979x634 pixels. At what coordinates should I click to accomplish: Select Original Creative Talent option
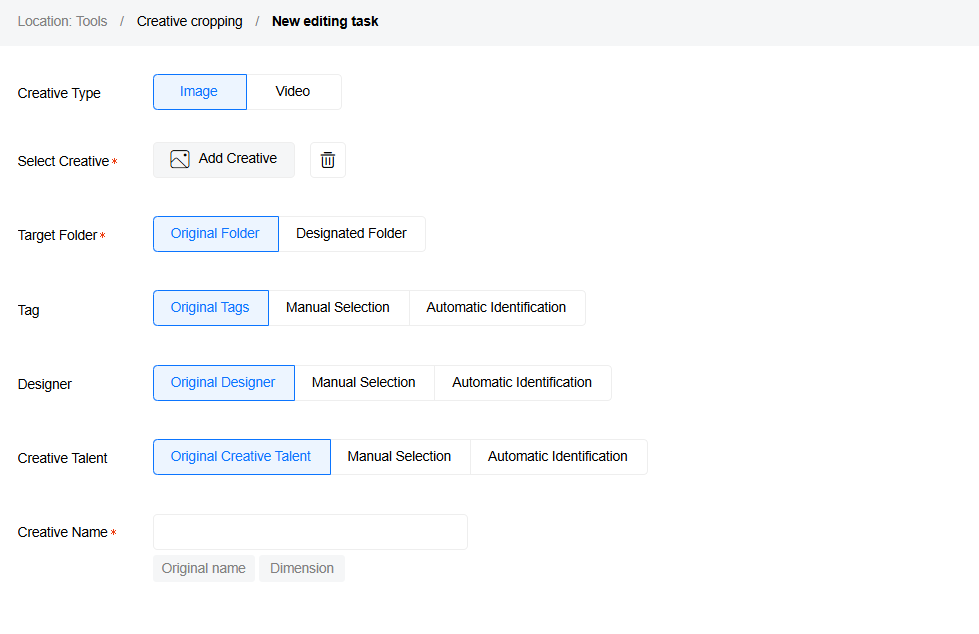[242, 457]
